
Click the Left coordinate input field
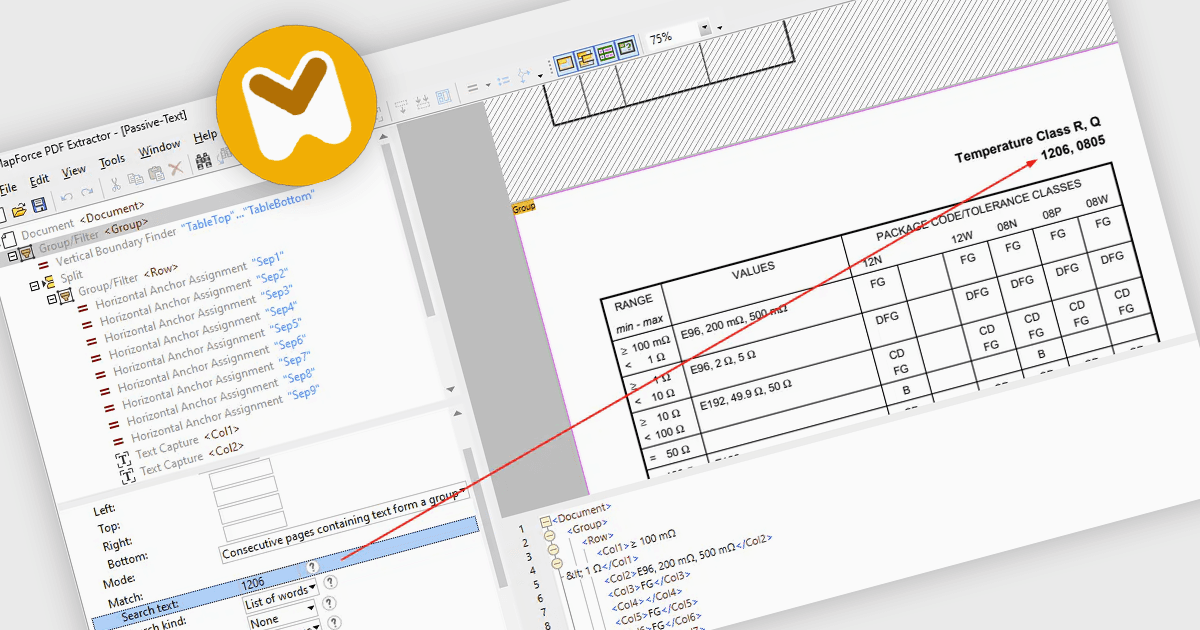pos(242,473)
